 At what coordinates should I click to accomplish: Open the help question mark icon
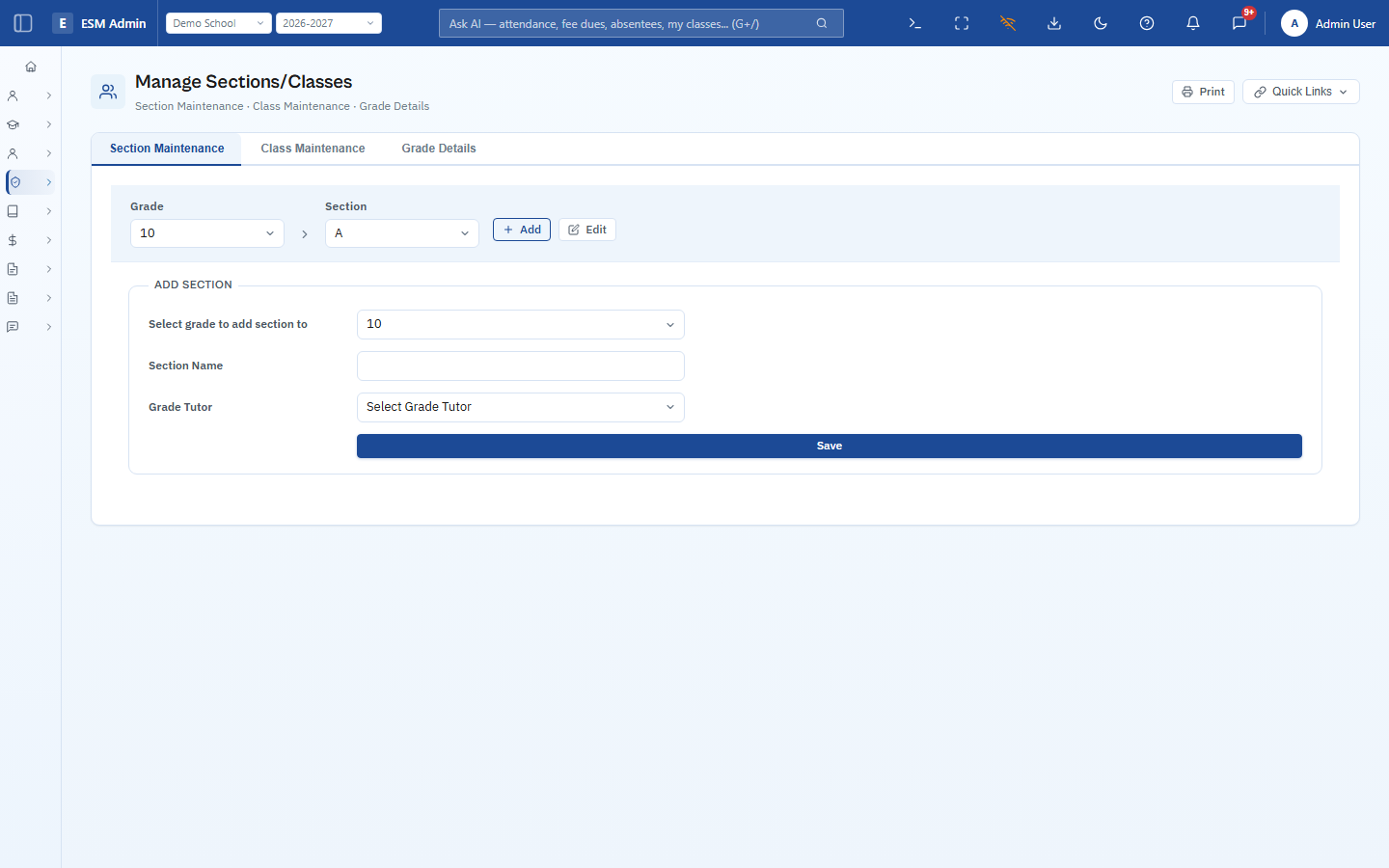[1147, 23]
